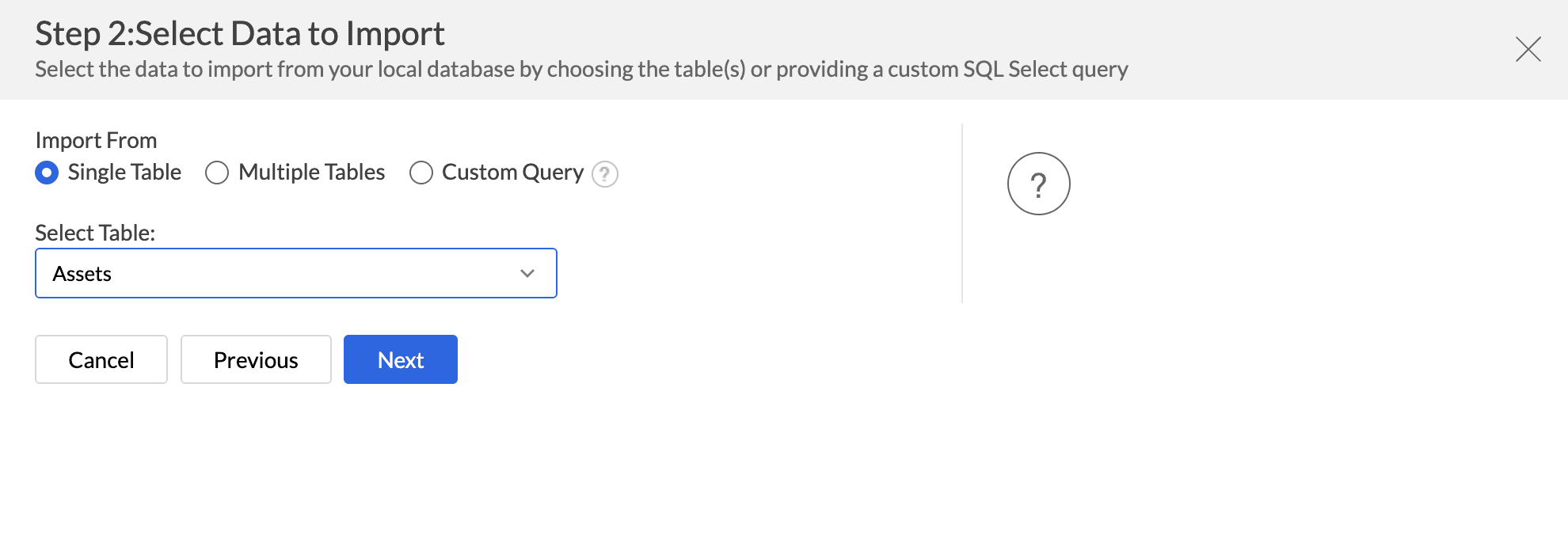The image size is (1568, 543).
Task: Click Previous to go back a step
Action: tap(255, 359)
